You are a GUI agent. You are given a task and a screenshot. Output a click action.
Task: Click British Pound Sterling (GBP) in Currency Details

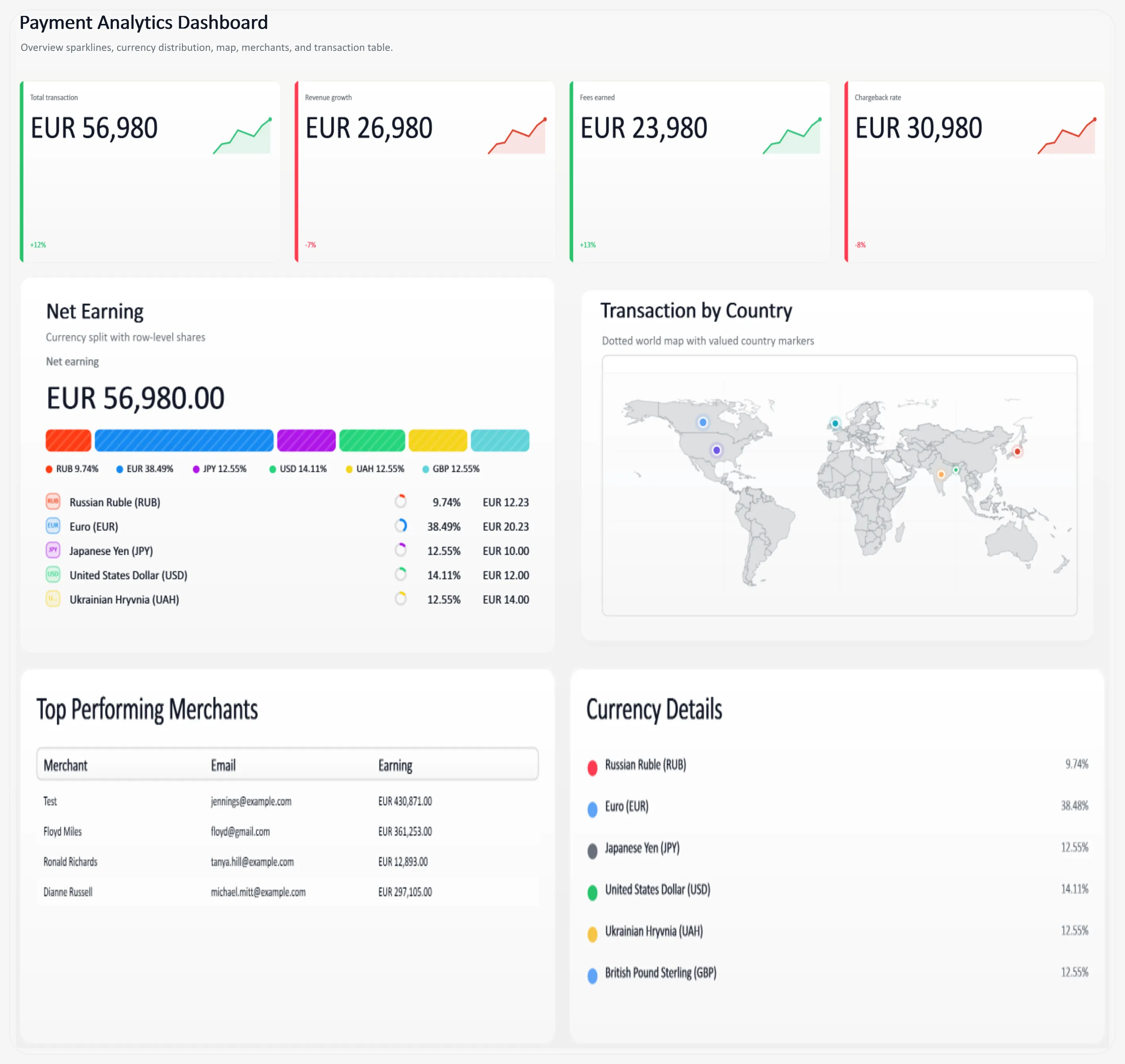pos(661,973)
